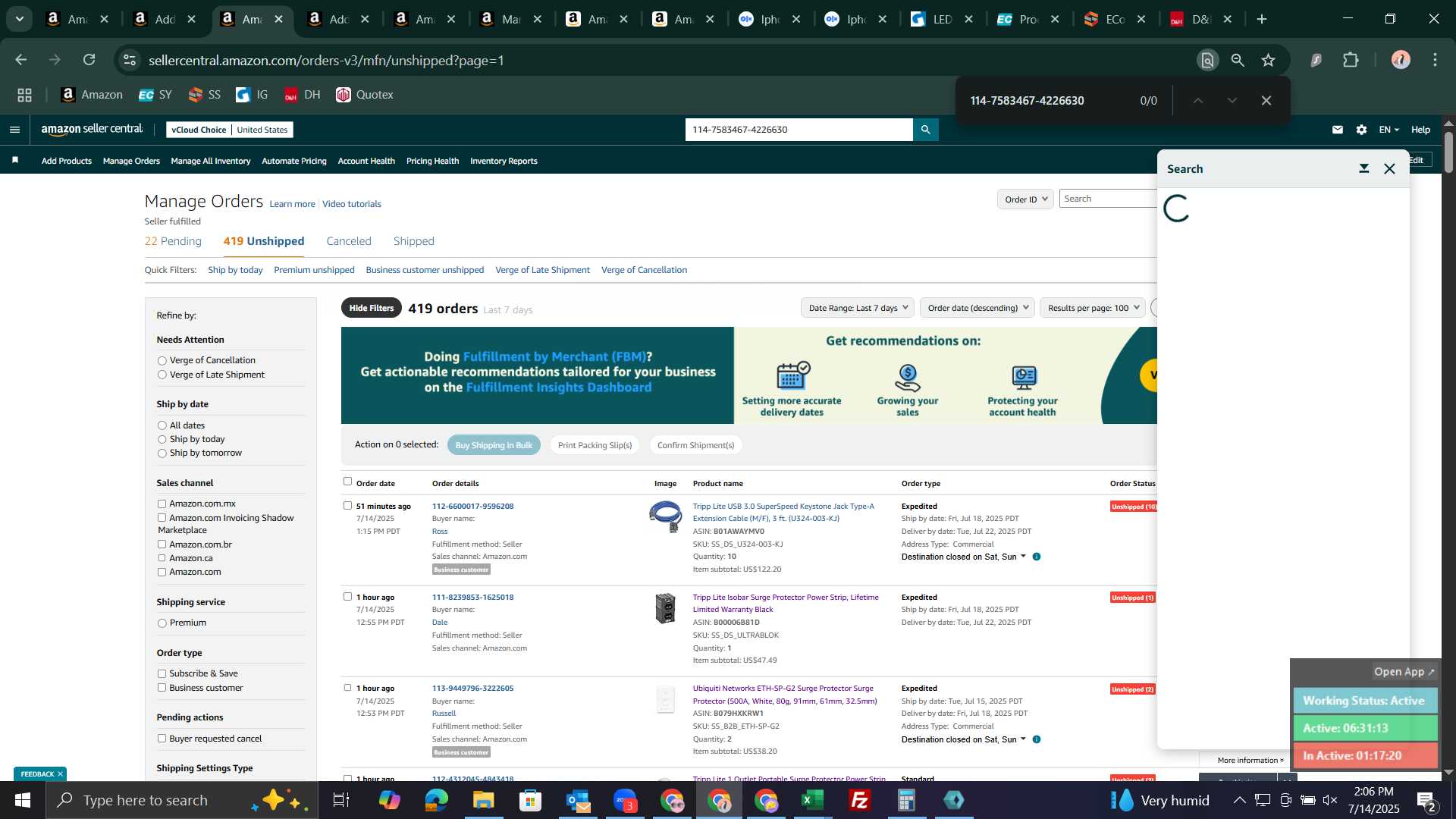The height and width of the screenshot is (819, 1456).
Task: Select all orders with header checkbox
Action: point(347,482)
